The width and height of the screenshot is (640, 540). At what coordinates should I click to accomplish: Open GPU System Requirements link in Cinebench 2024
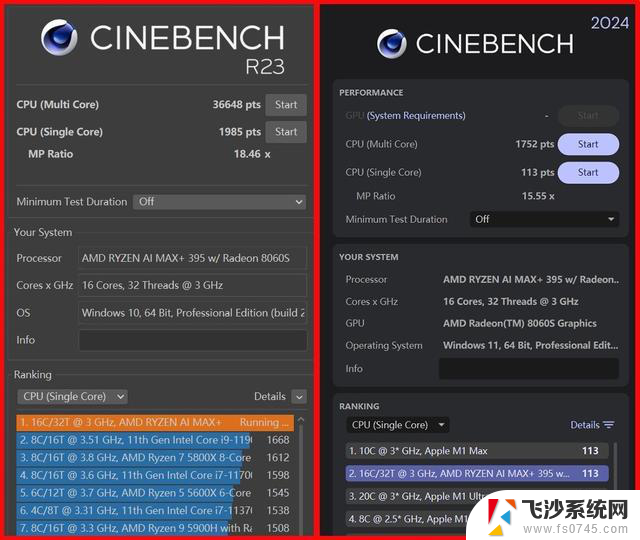(416, 116)
